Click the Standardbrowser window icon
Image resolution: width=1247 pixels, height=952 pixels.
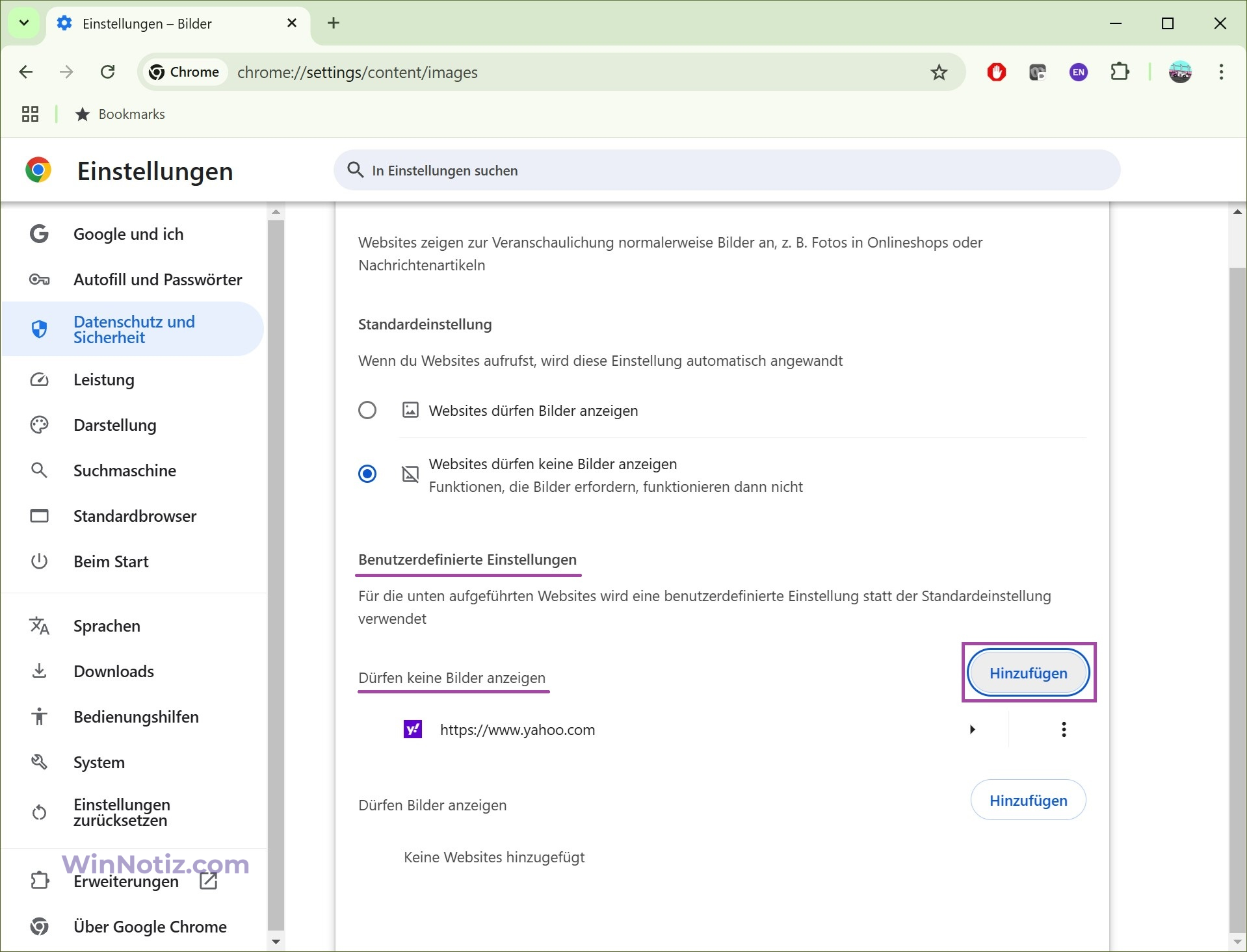pyautogui.click(x=39, y=516)
